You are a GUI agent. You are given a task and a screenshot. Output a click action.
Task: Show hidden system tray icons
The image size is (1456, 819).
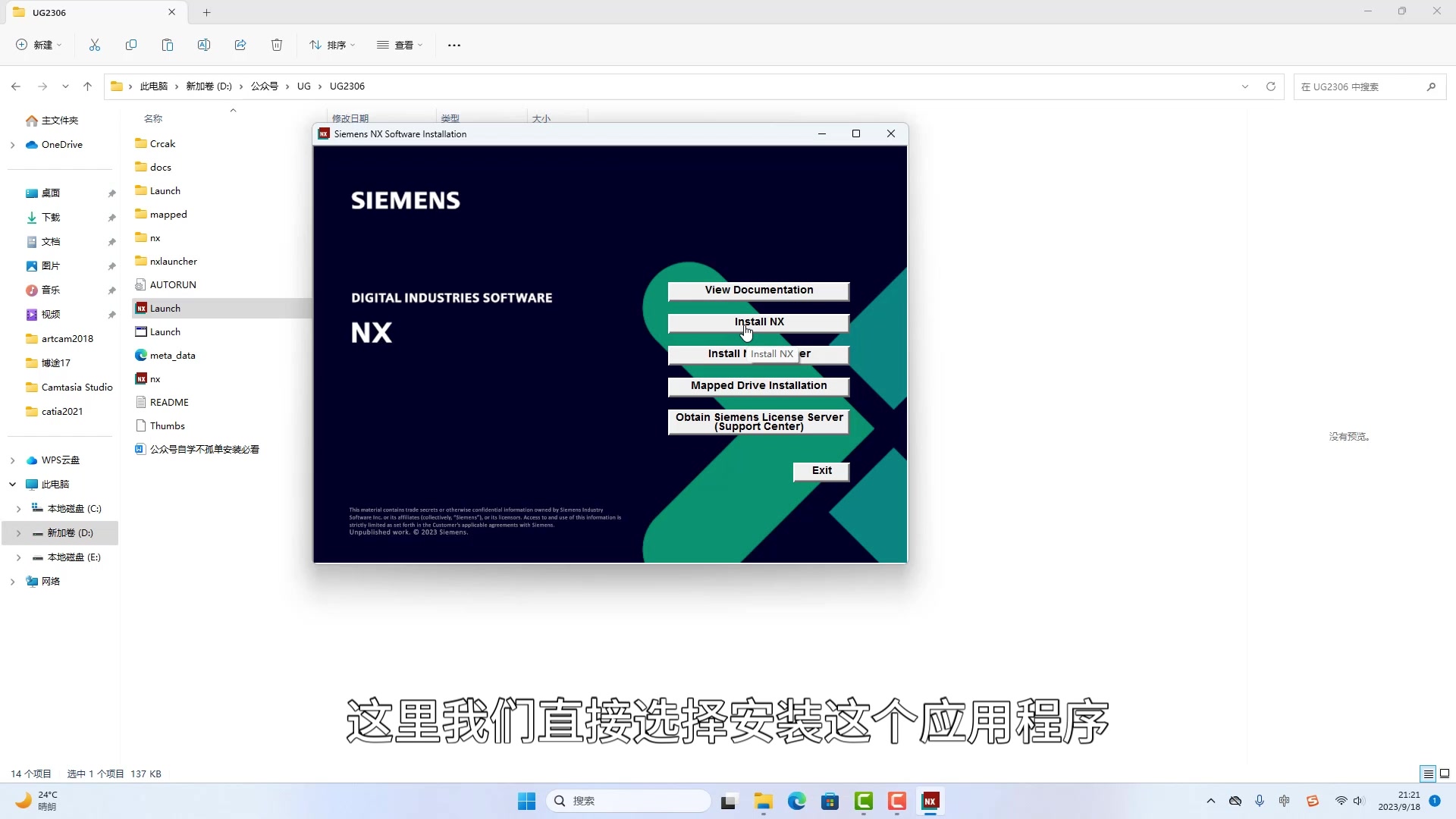click(x=1211, y=801)
